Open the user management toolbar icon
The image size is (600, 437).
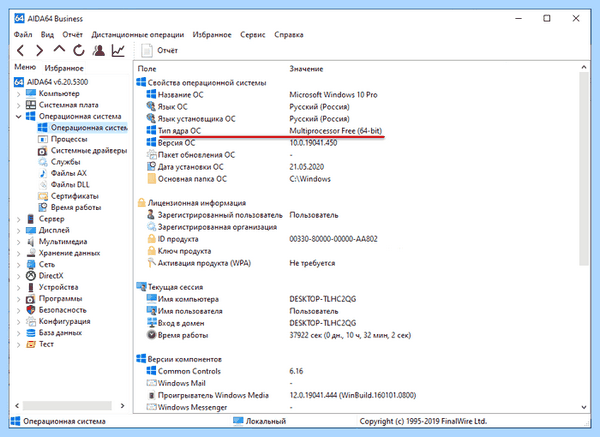[99, 50]
